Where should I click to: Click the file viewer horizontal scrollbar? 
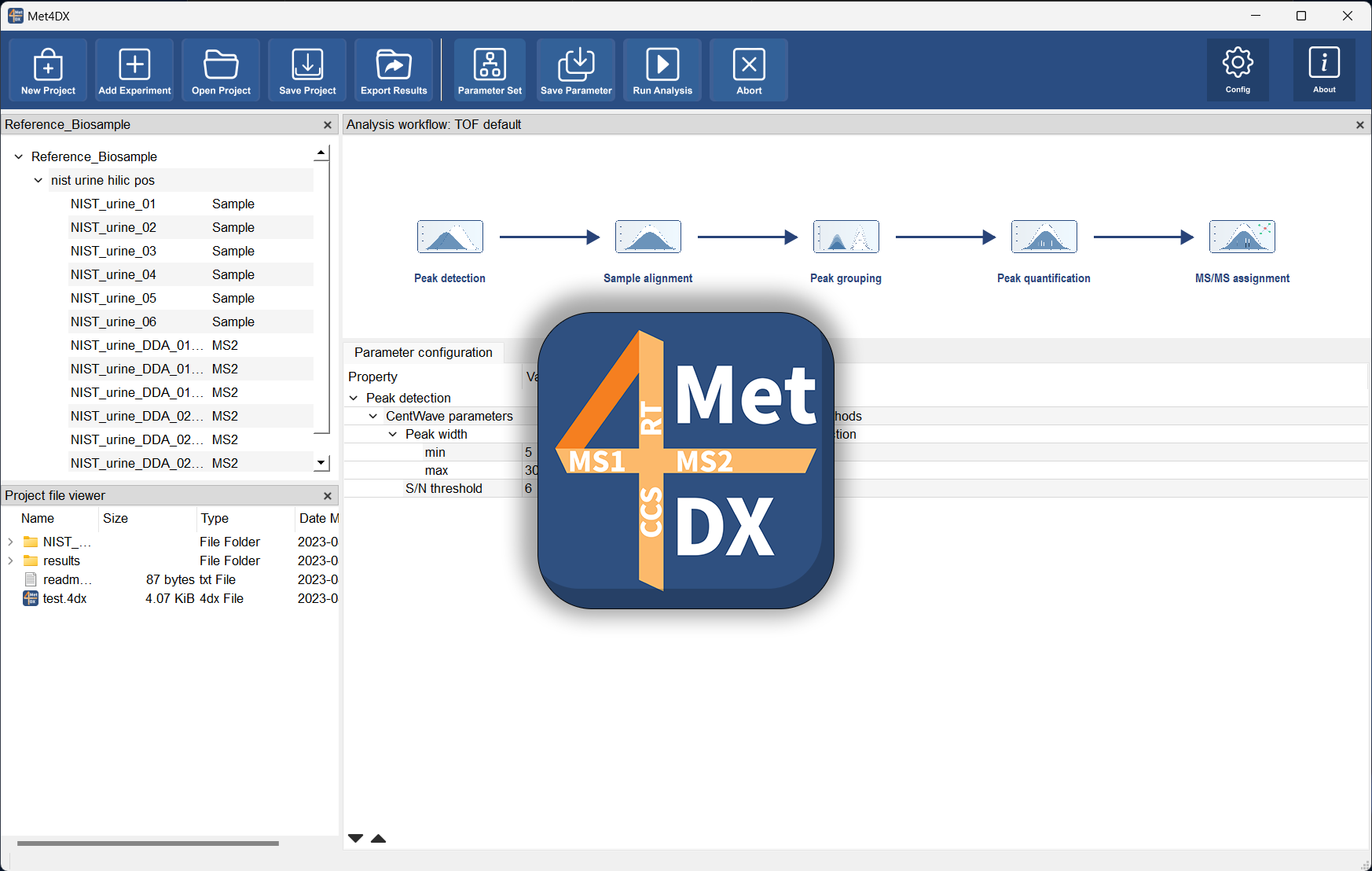pyautogui.click(x=148, y=843)
